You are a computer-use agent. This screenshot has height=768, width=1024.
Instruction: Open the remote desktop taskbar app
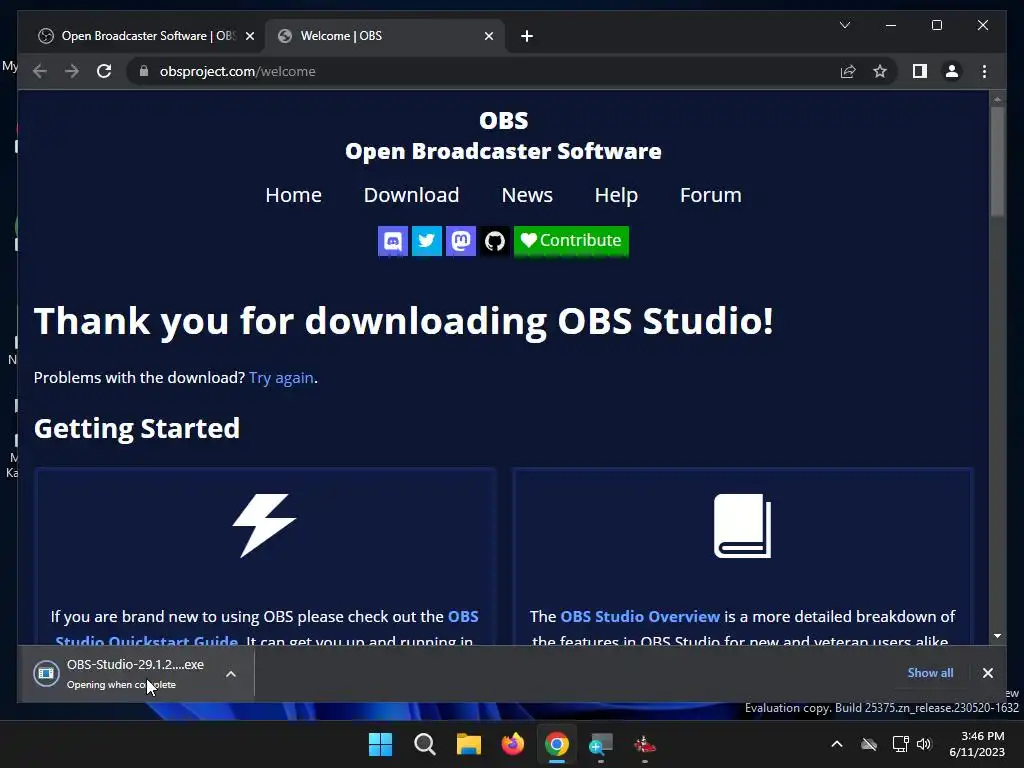(601, 744)
